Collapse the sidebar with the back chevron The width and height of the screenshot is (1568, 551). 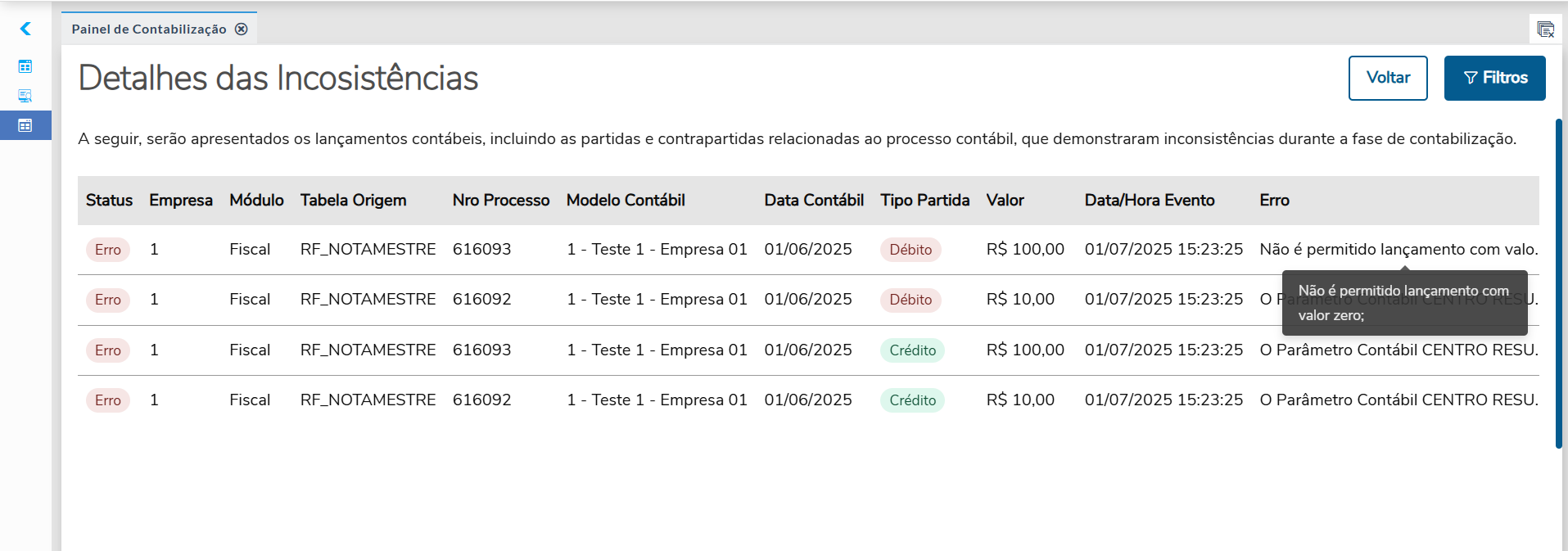(25, 29)
